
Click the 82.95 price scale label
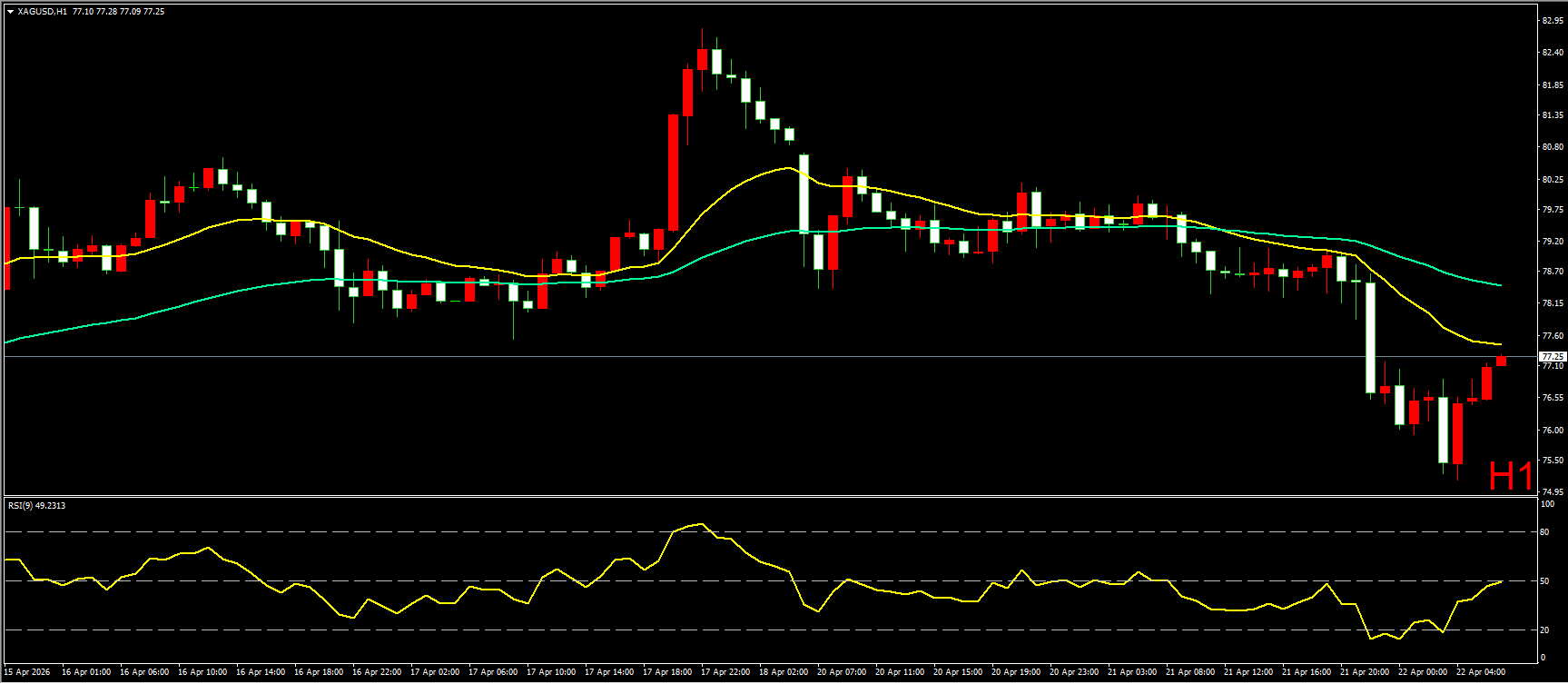1552,20
